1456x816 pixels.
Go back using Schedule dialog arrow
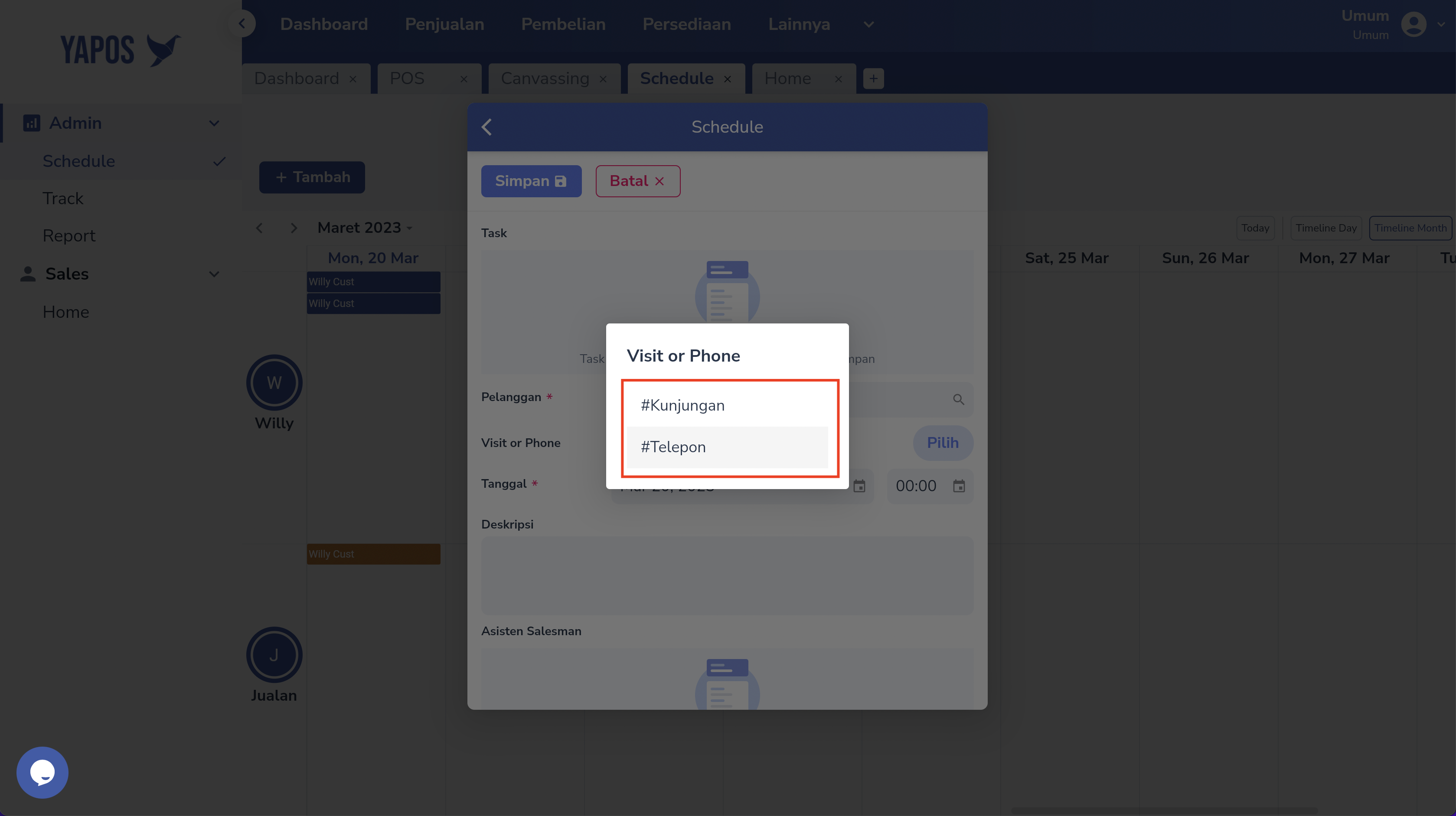[486, 127]
